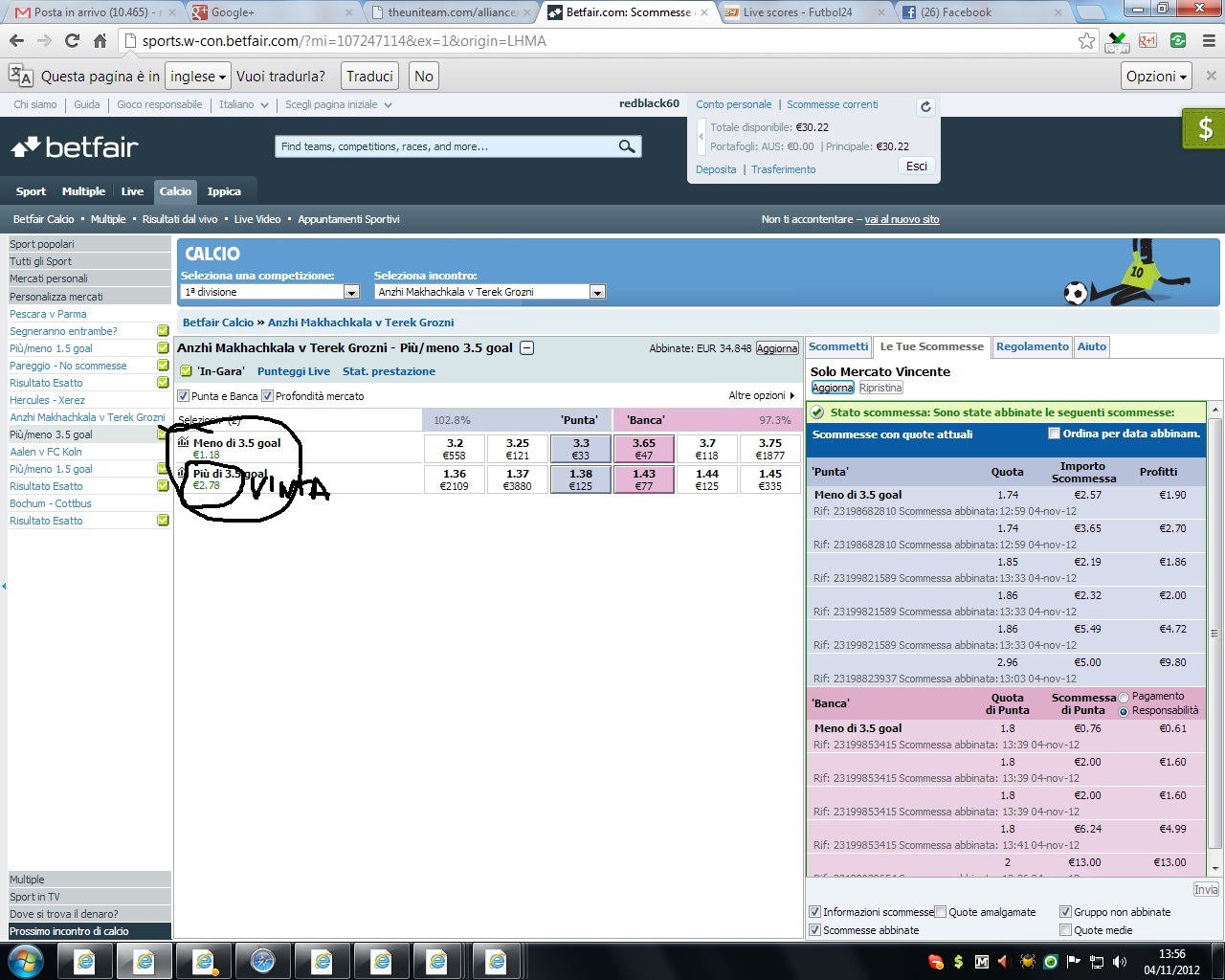Switch to the Regolamento tab
Image resolution: width=1225 pixels, height=980 pixels.
[x=1032, y=347]
